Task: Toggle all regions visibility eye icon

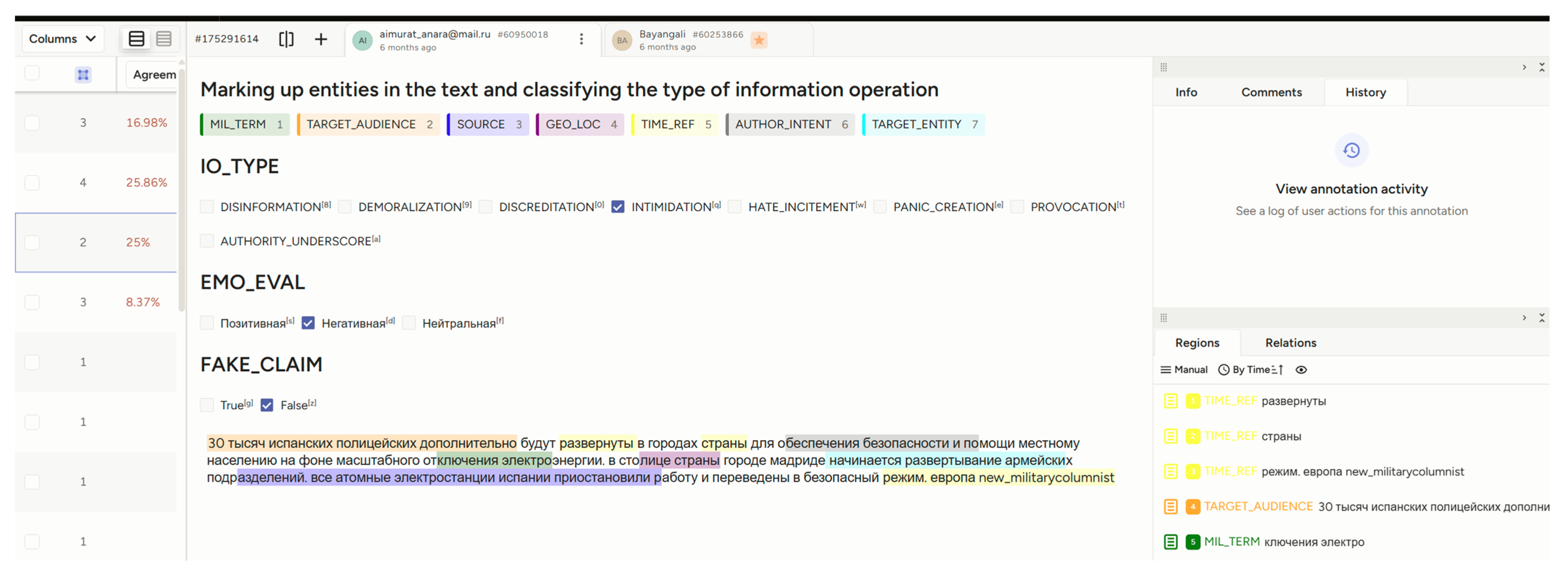Action: pyautogui.click(x=1301, y=370)
